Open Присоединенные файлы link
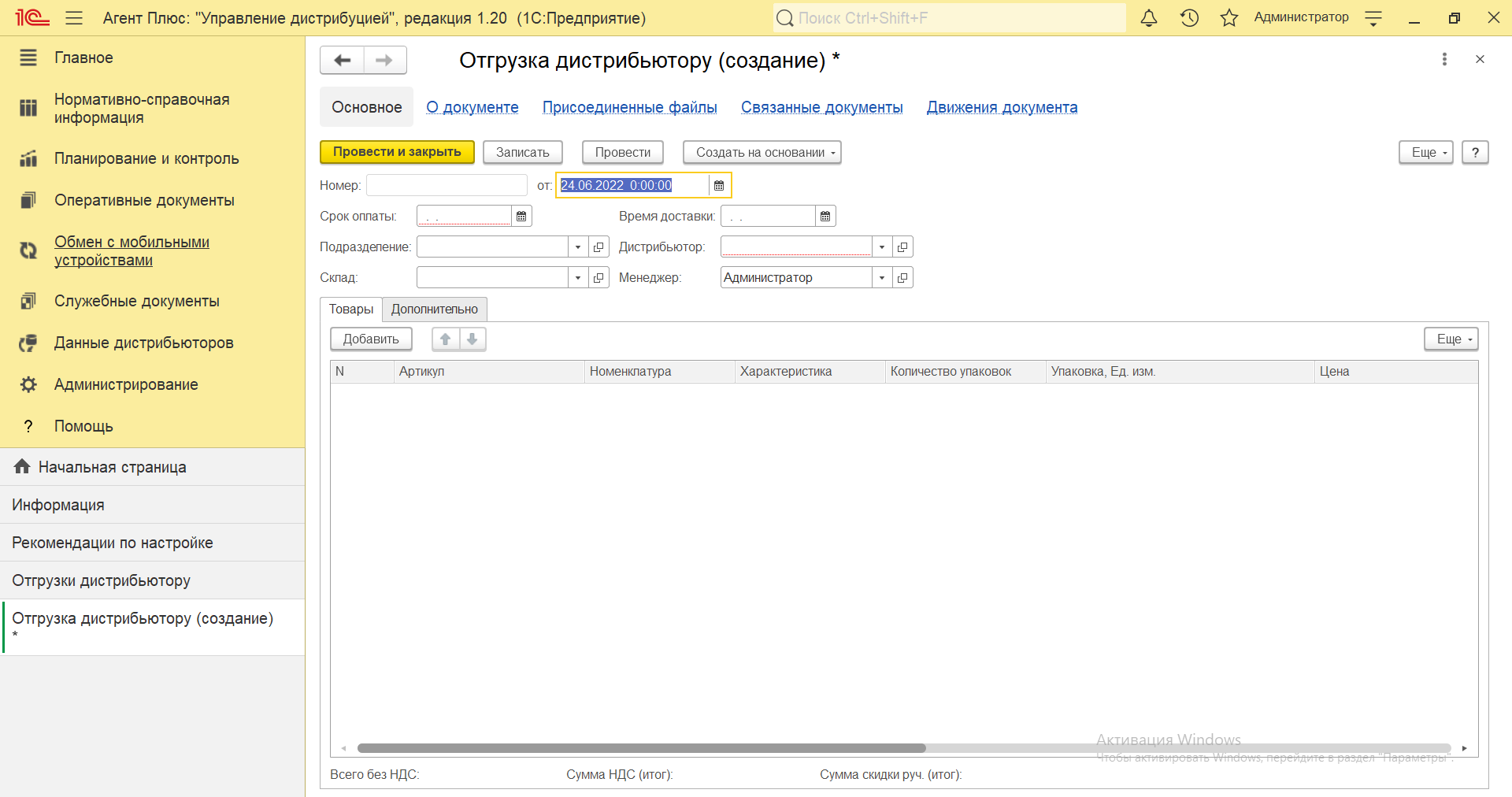This screenshot has height=797, width=1512. [x=630, y=107]
